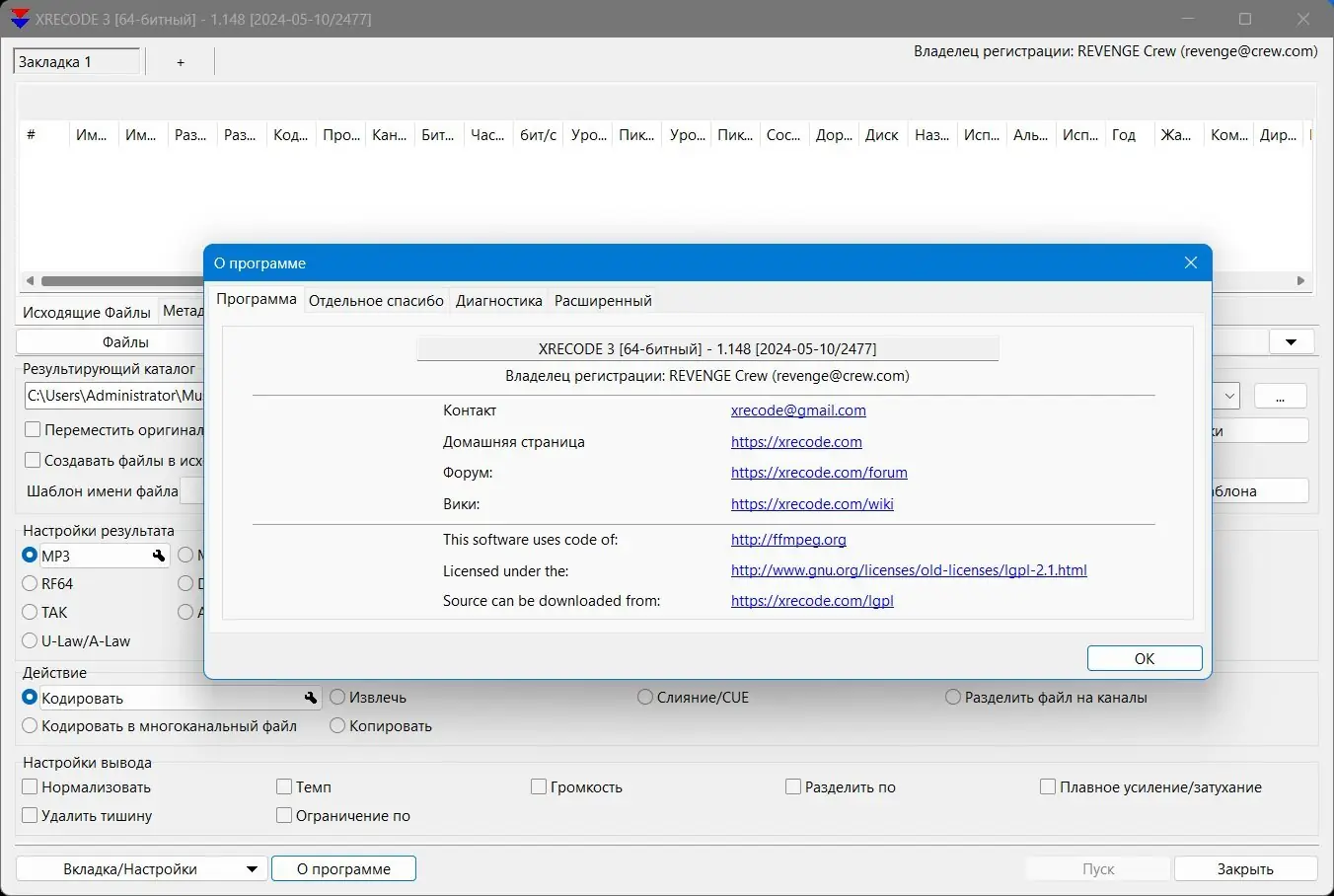Browse for output folder with the ... button

pos(1280,396)
